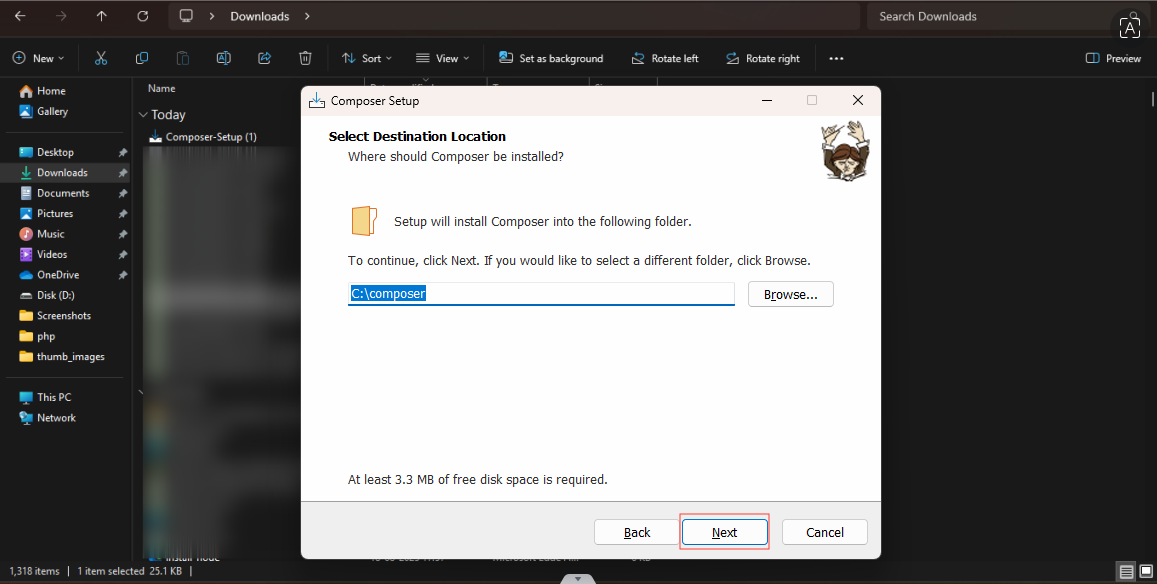This screenshot has width=1157, height=584.
Task: Click Next in Composer Setup
Action: tap(725, 532)
